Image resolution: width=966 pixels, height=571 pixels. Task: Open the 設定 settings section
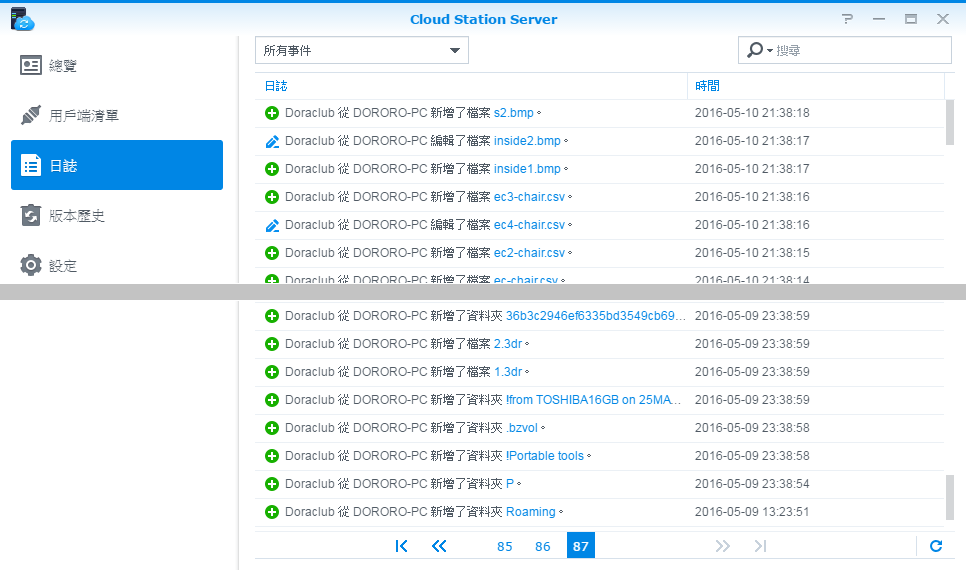click(117, 265)
